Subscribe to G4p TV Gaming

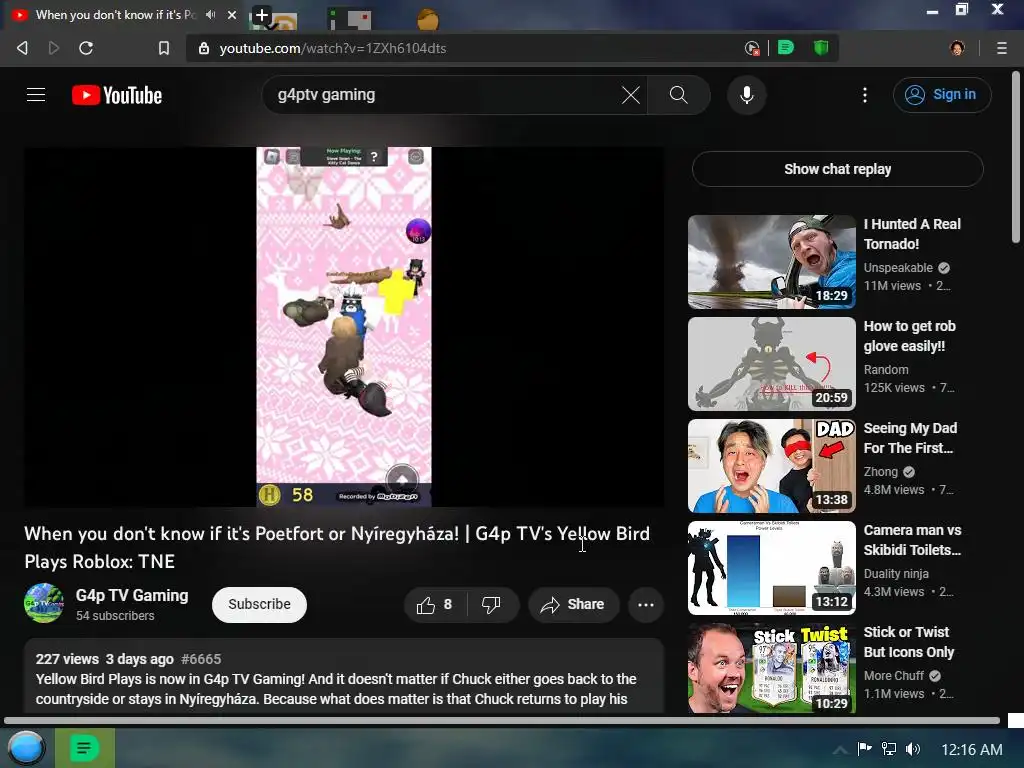tap(259, 604)
